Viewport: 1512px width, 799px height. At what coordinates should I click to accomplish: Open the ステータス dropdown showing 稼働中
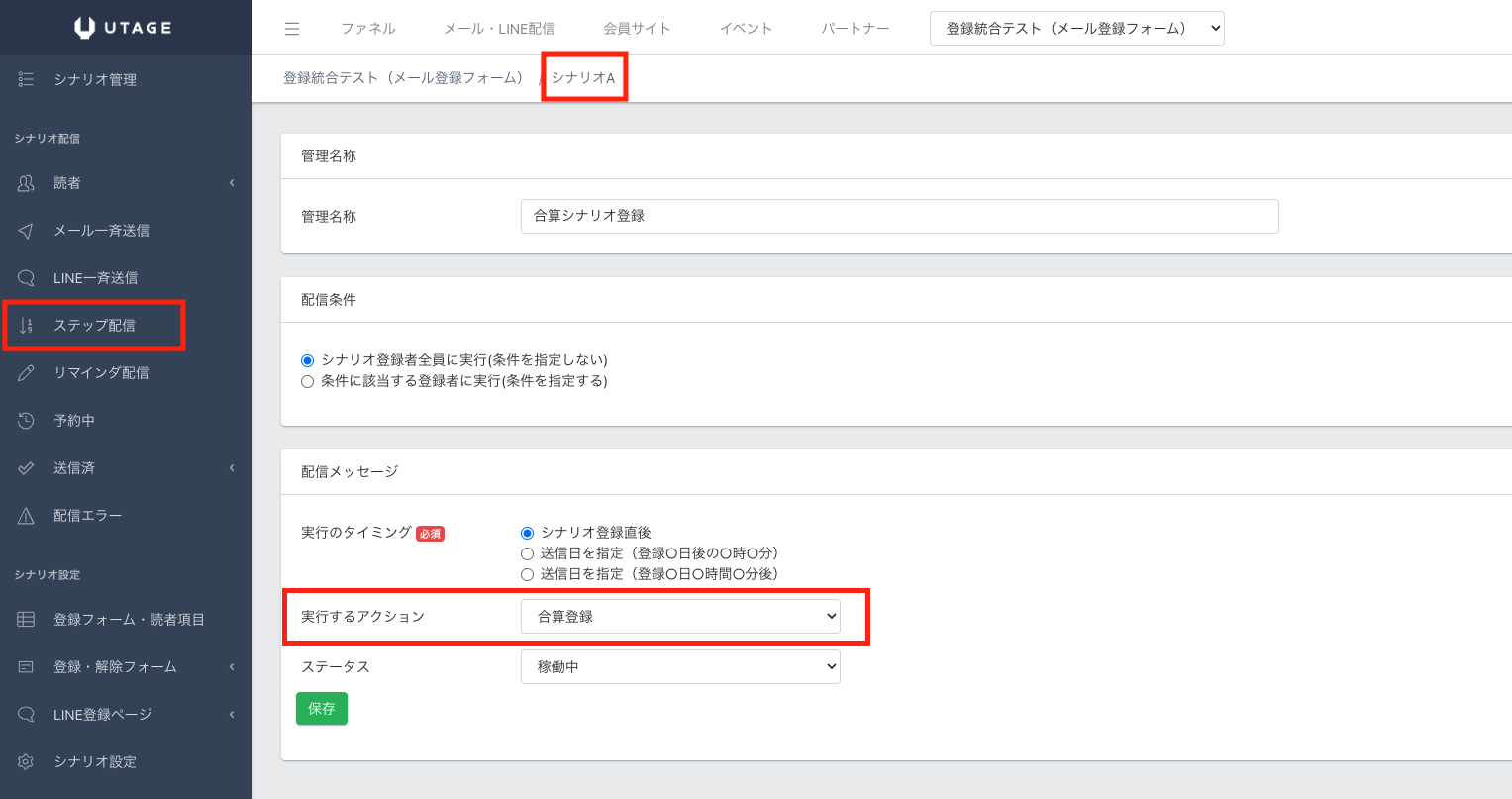[680, 667]
